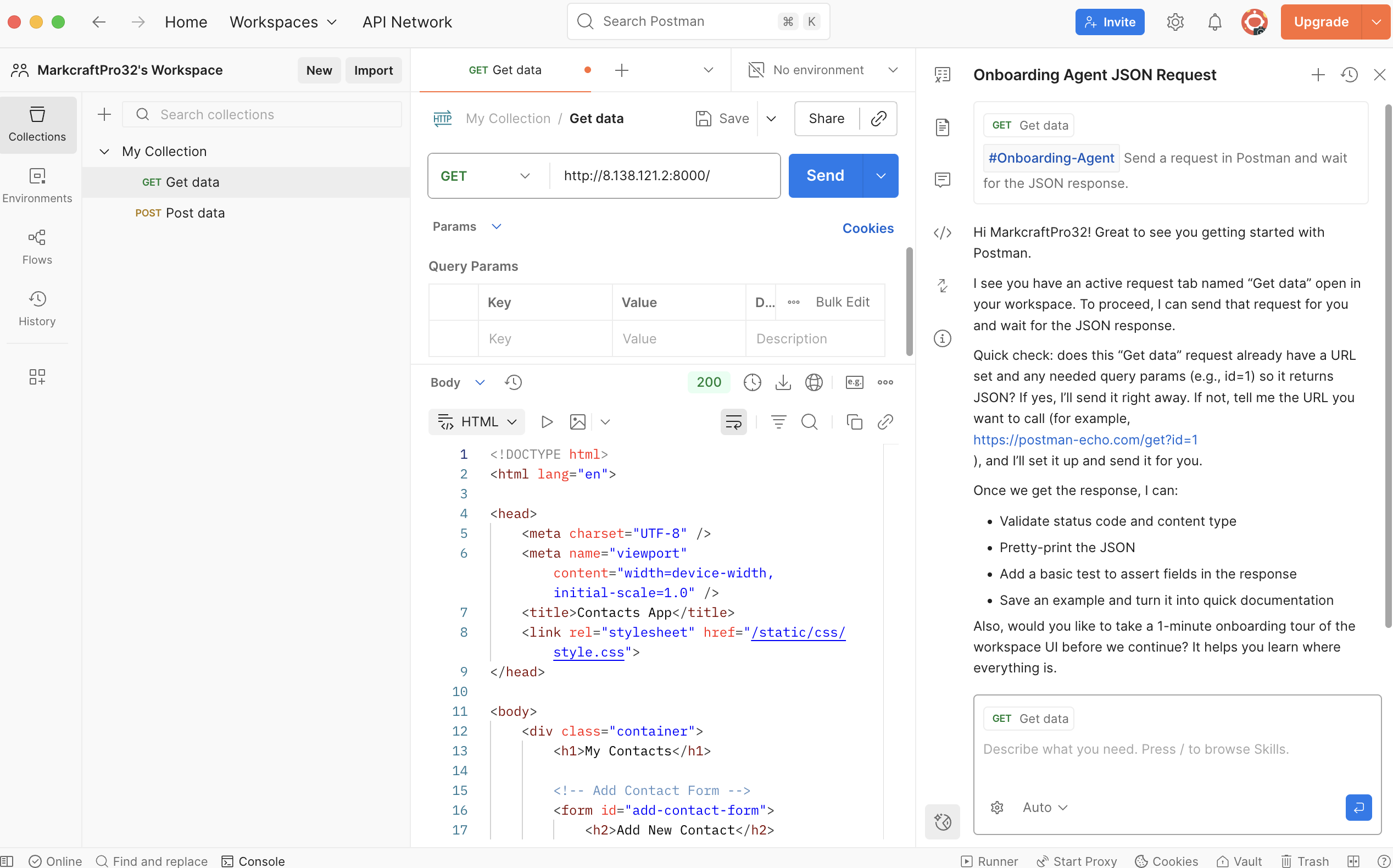Click the globe network info icon
Screen dimensions: 1393x868
point(814,382)
